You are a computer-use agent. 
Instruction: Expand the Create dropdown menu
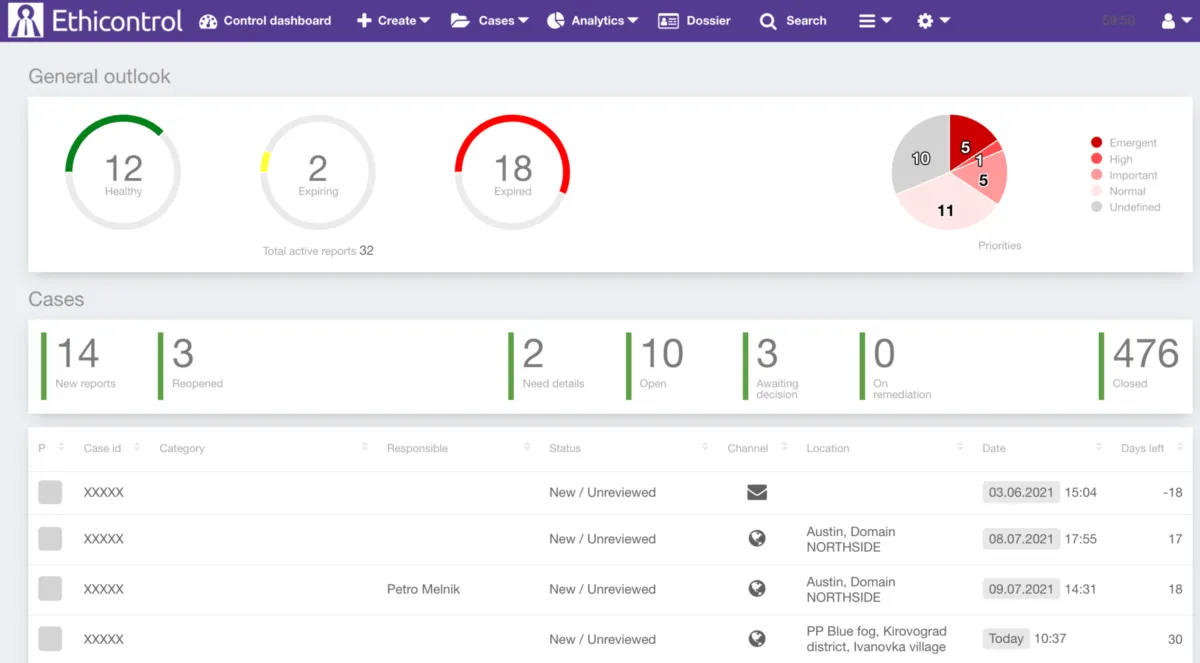pos(393,21)
